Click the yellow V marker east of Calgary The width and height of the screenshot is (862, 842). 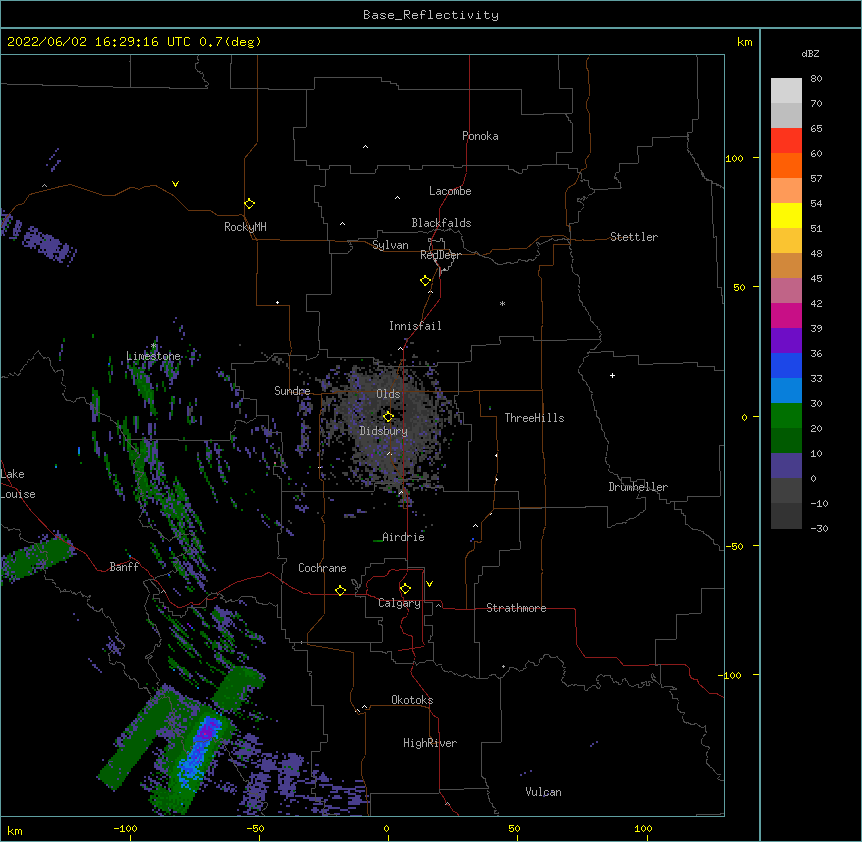(429, 584)
